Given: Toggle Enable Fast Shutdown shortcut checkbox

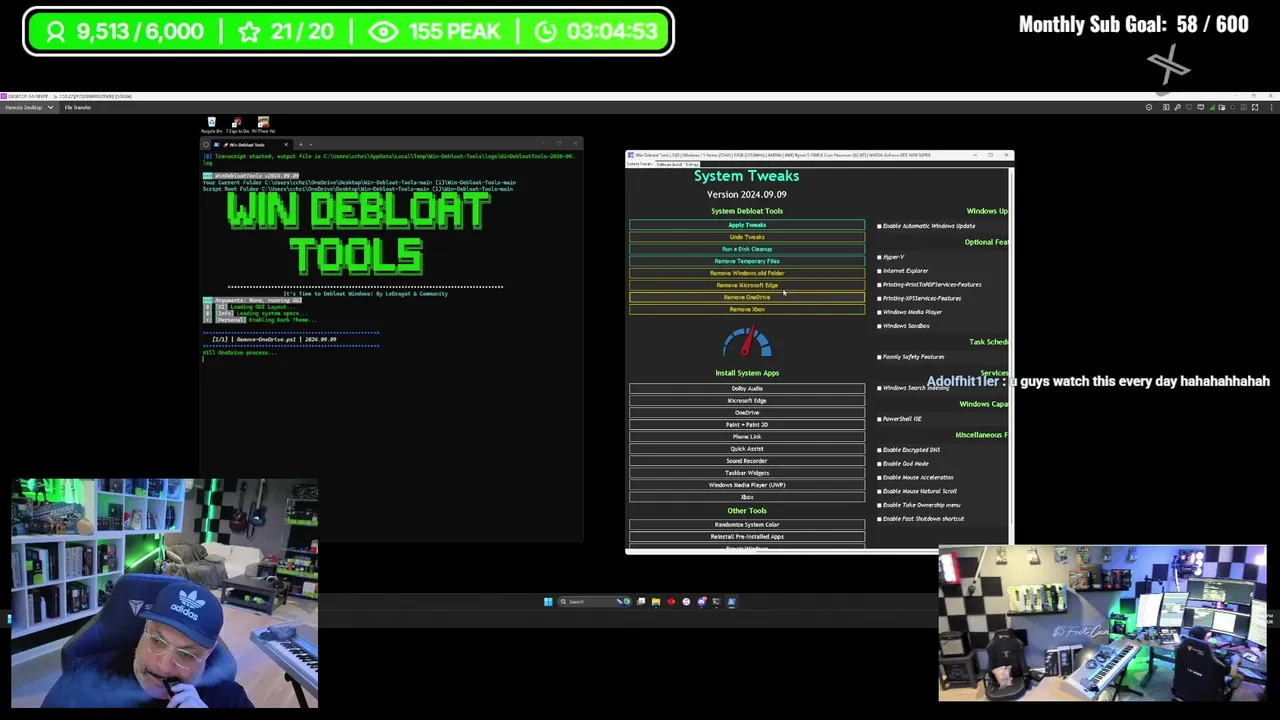Looking at the screenshot, I should pyautogui.click(x=880, y=519).
